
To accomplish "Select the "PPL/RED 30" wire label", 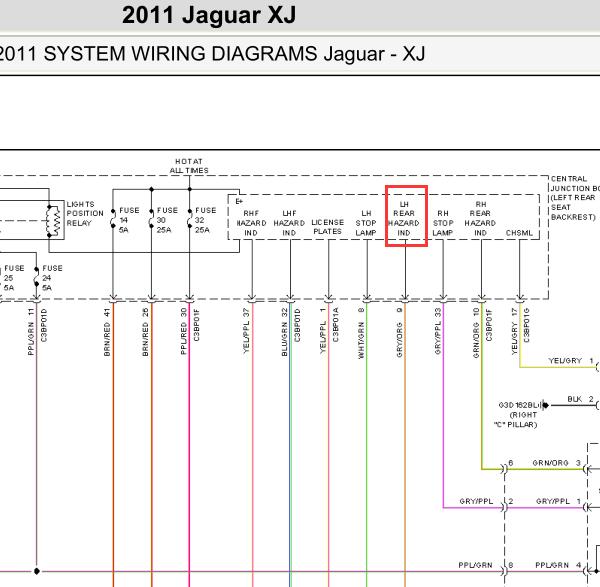I will coord(184,331).
